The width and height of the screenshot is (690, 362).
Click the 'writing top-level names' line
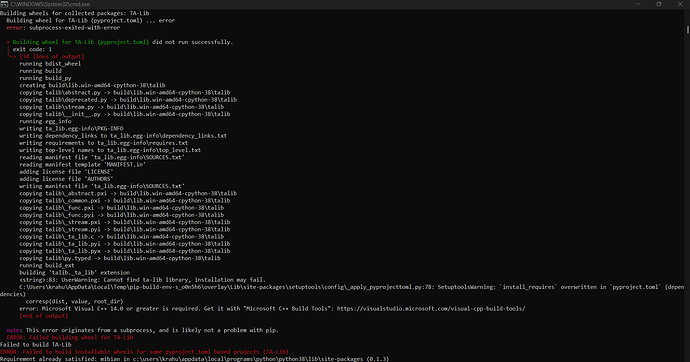click(110, 150)
